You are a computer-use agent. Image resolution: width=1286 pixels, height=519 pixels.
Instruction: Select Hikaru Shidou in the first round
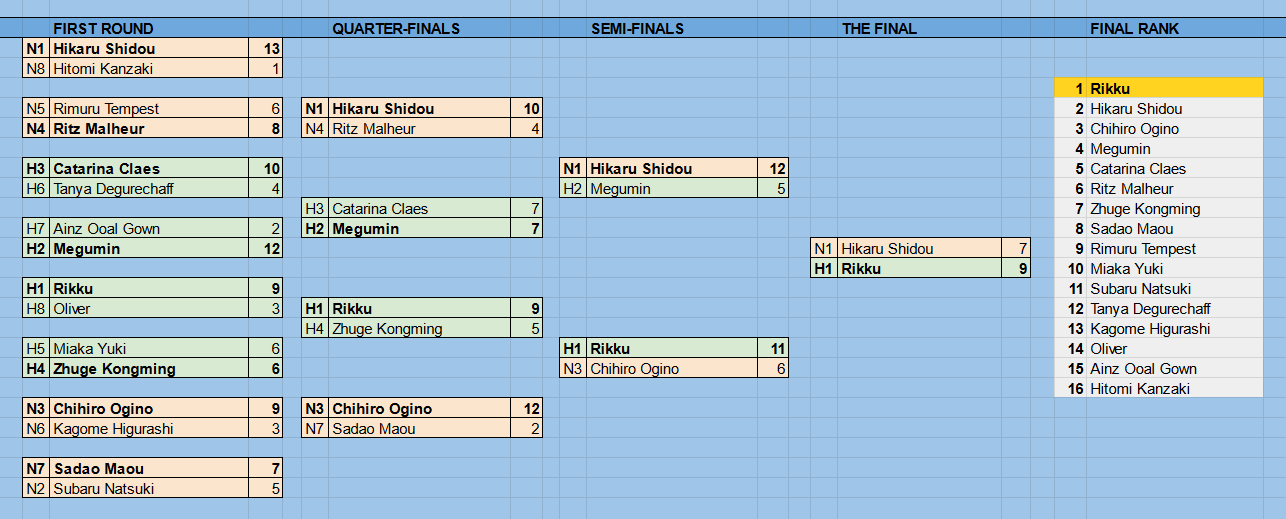click(150, 48)
